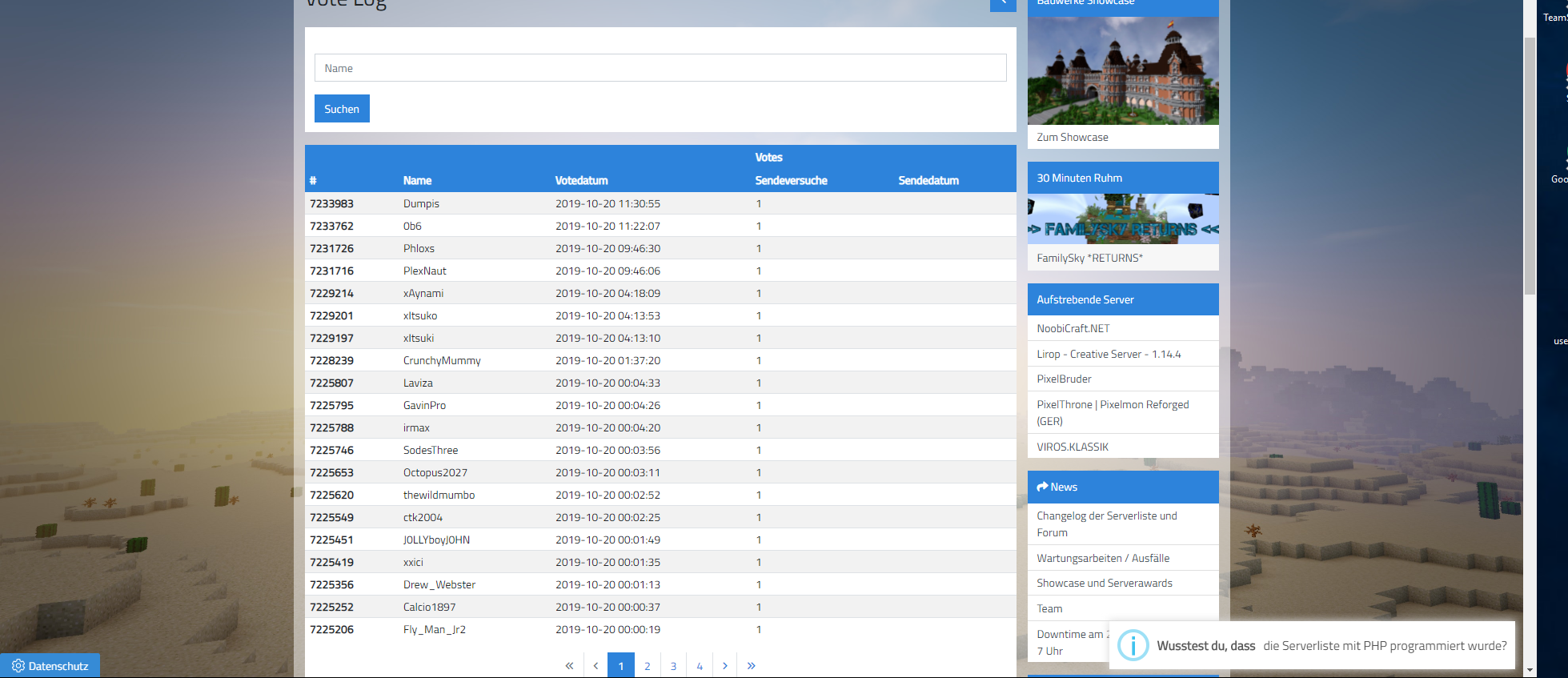Image resolution: width=1568 pixels, height=678 pixels.
Task: Open the Zum Showcase link
Action: [x=1073, y=137]
